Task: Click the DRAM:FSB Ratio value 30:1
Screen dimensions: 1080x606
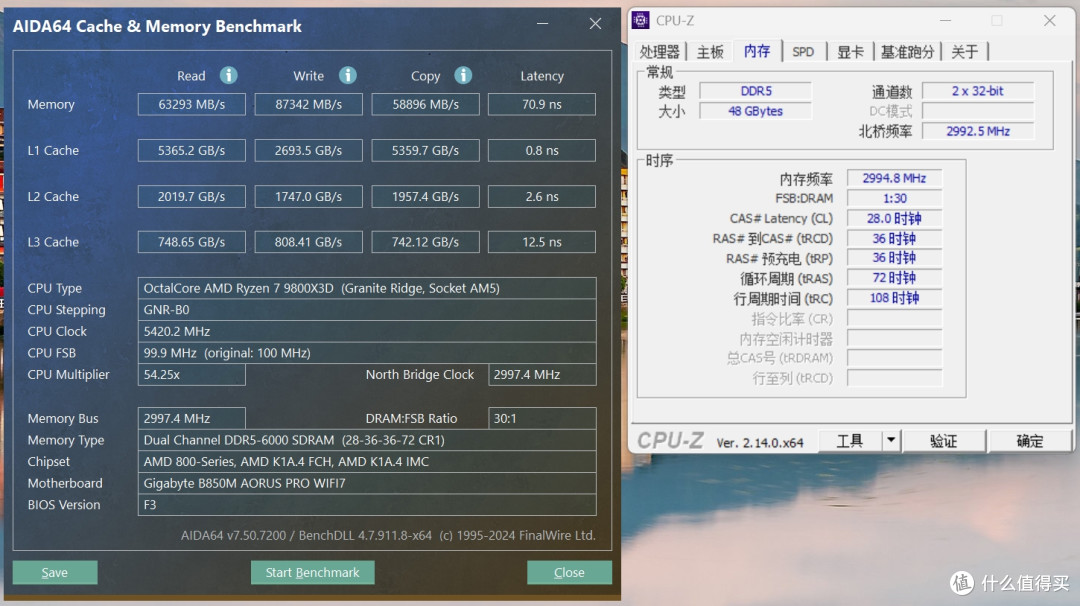Action: (542, 418)
